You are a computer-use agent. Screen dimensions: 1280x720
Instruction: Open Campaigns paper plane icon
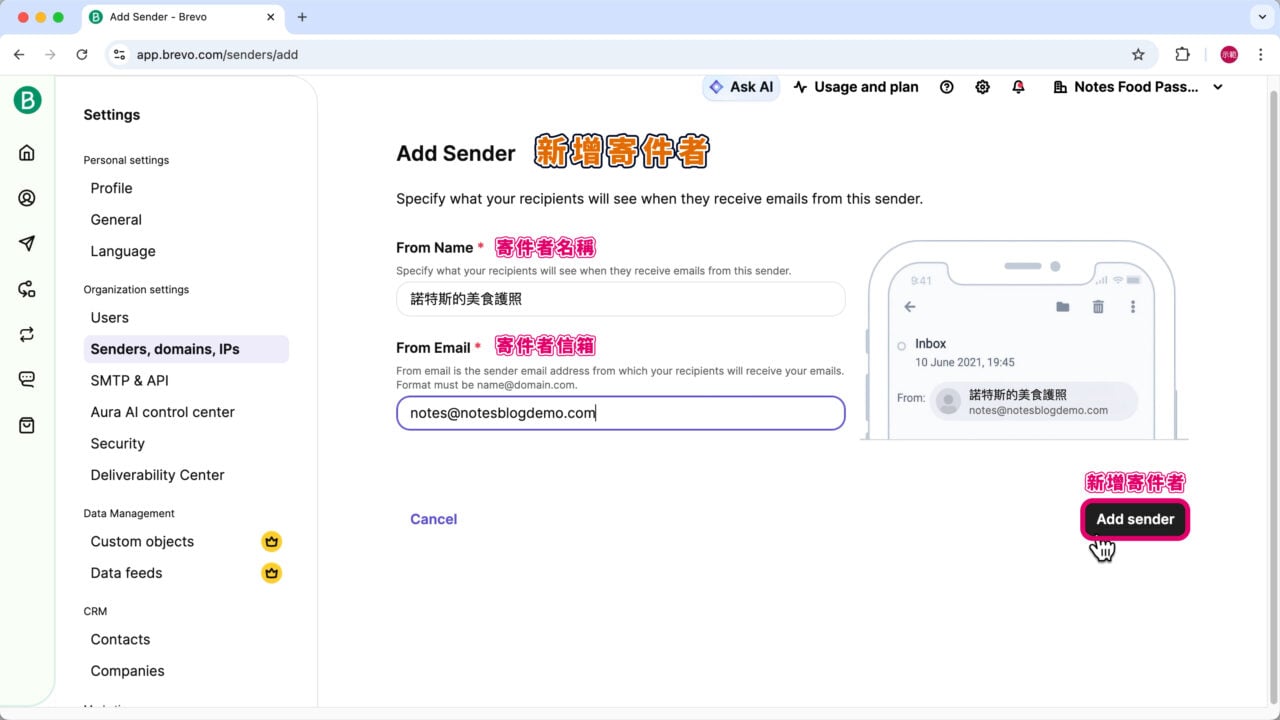(27, 244)
